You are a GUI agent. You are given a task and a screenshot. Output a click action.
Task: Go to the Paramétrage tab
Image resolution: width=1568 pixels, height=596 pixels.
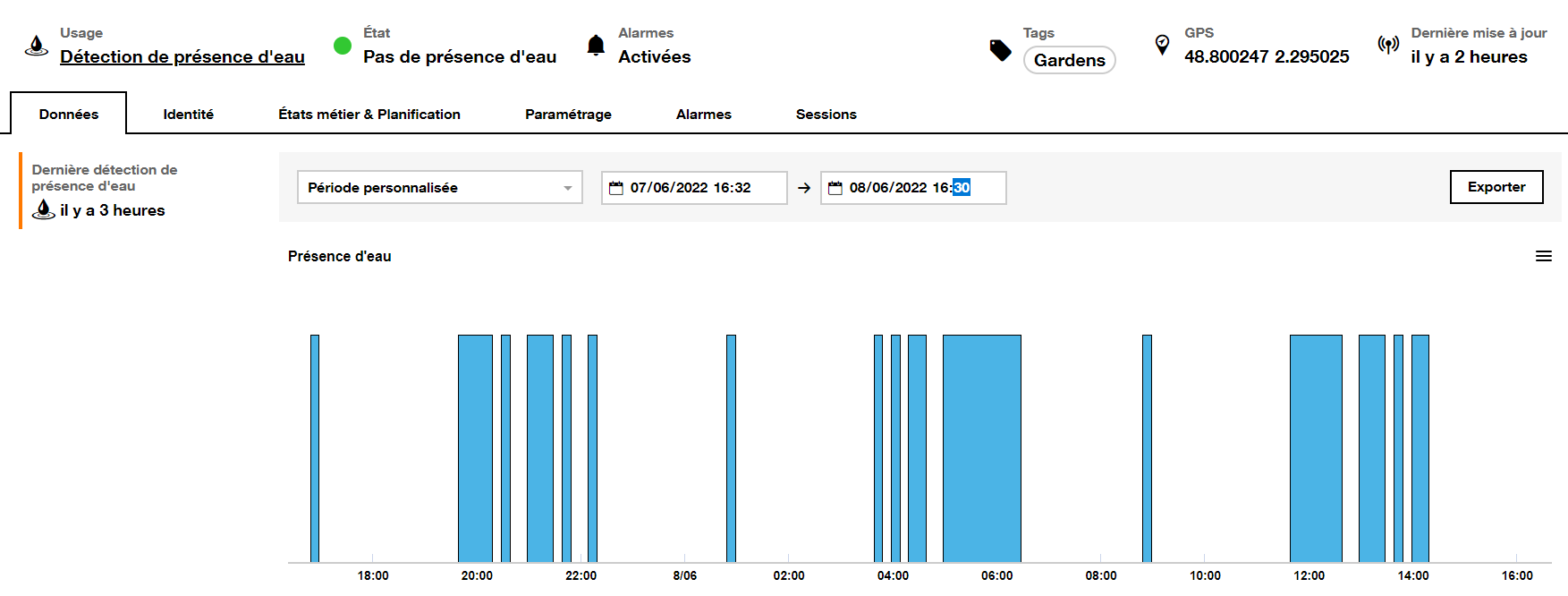[x=568, y=115]
